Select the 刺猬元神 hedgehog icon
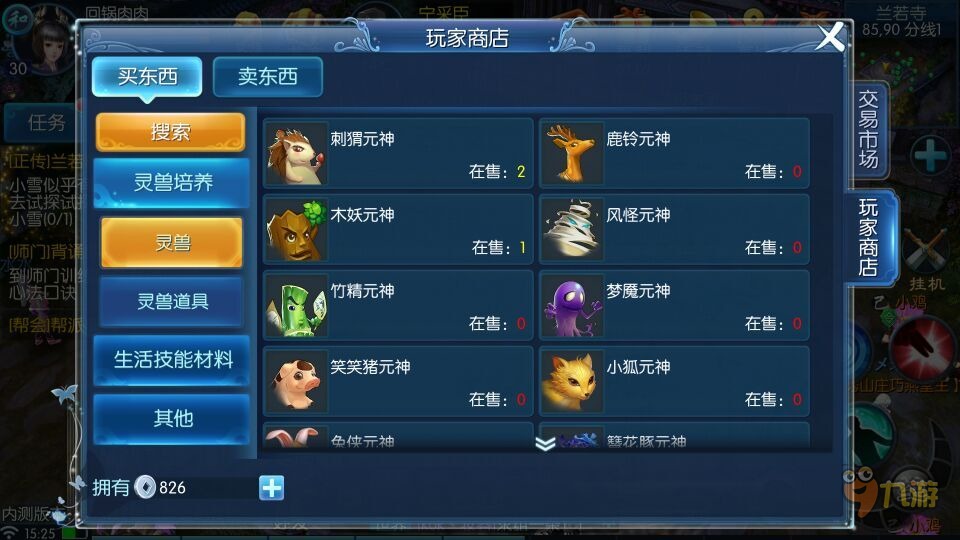 click(x=296, y=154)
